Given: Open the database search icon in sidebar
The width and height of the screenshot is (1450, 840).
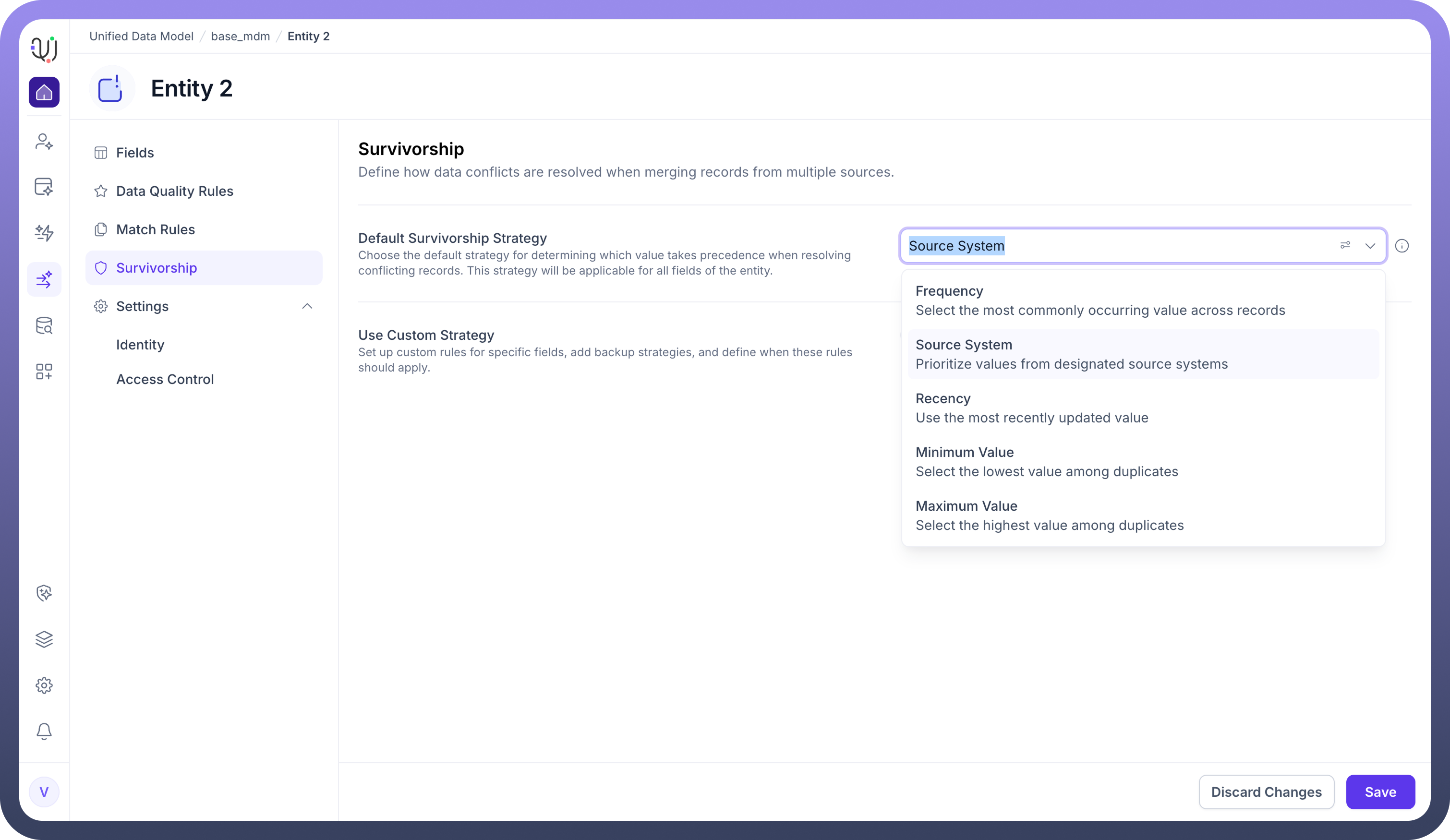Looking at the screenshot, I should tap(44, 325).
